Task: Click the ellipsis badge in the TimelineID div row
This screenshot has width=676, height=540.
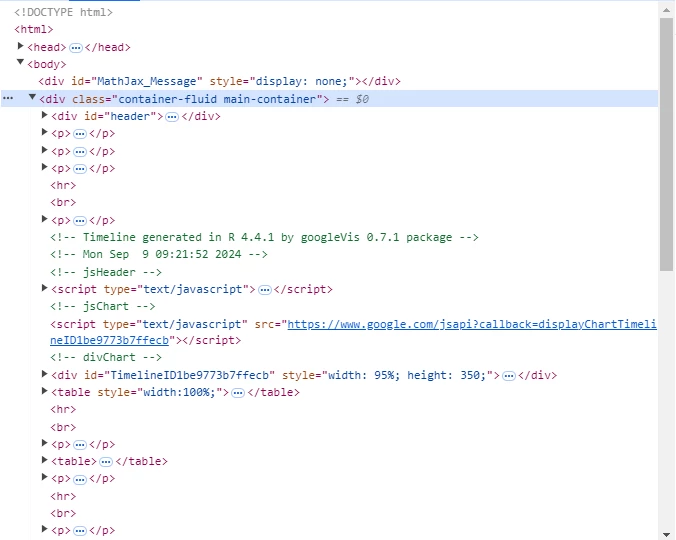Action: [509, 376]
